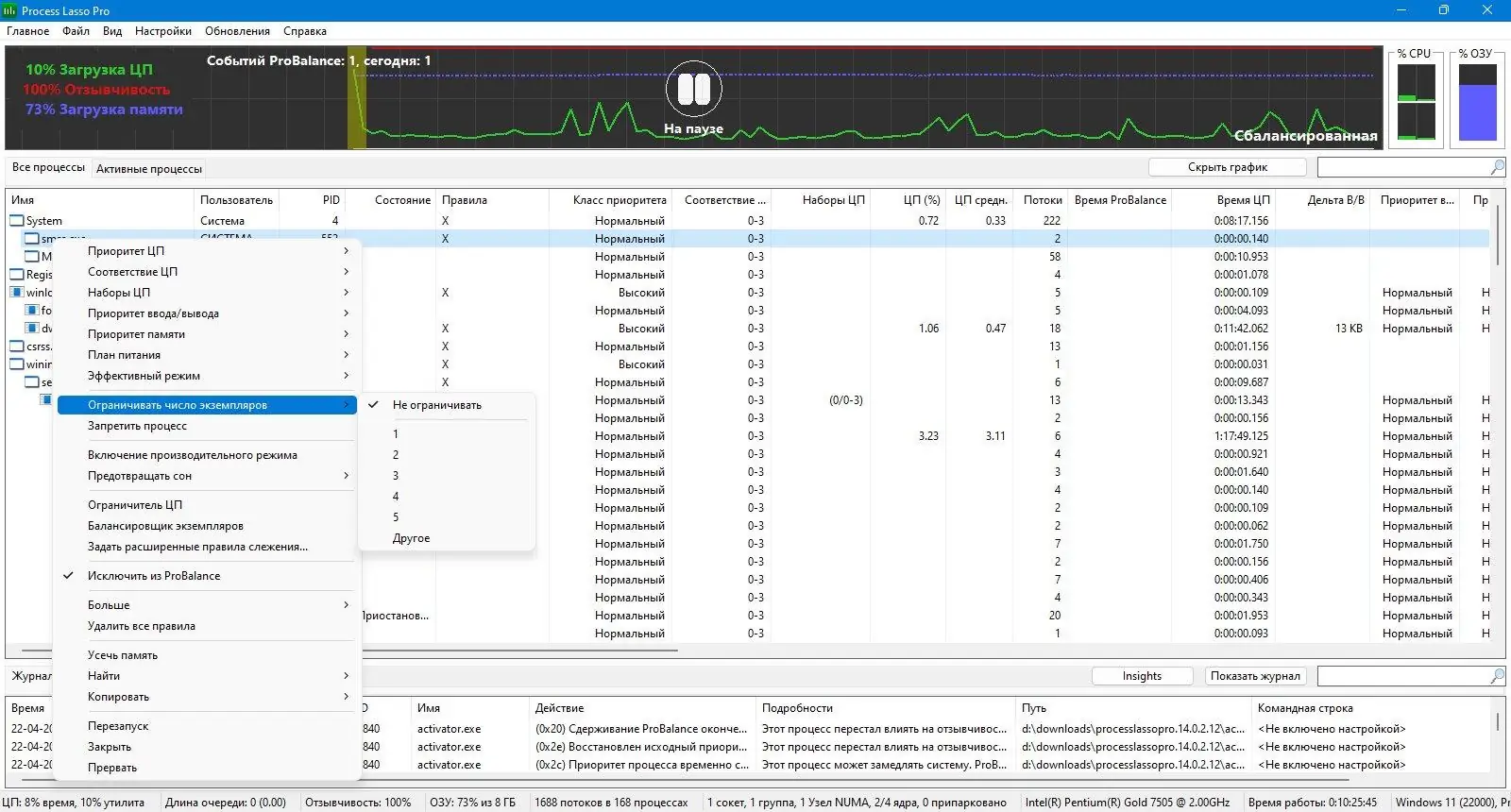Choose Ограничитель ЦП

[207, 505]
